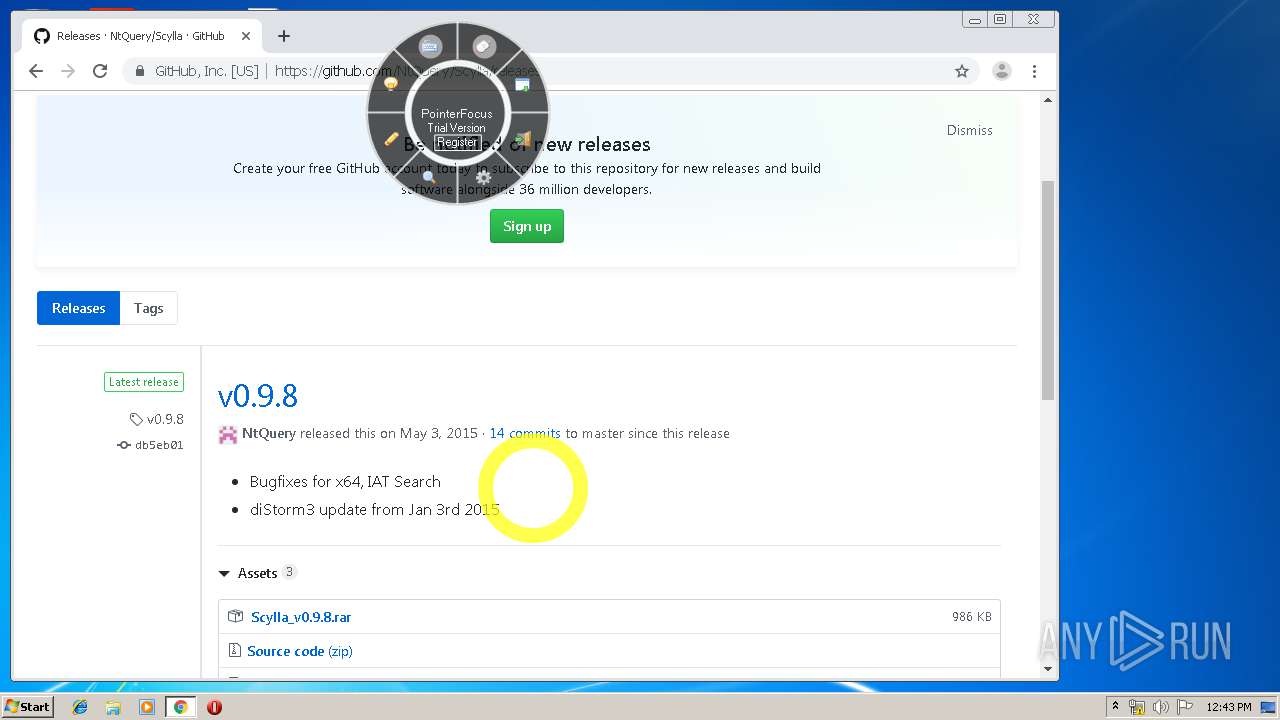Click the package icon beside Scylla_v0.9.8.rar
This screenshot has height=720, width=1280.
(235, 616)
